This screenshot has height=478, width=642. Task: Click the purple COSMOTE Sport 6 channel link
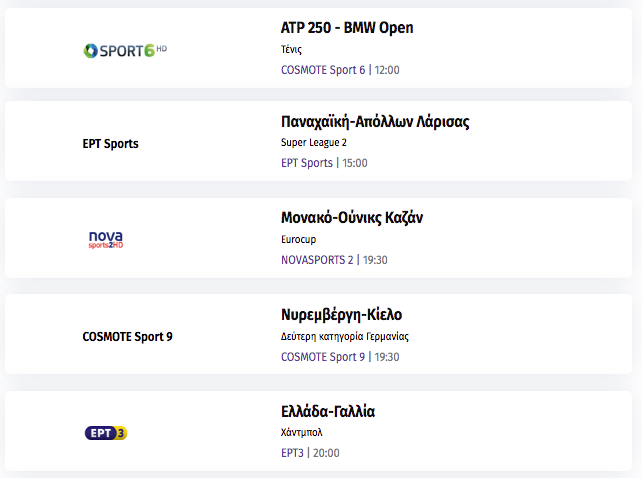323,70
